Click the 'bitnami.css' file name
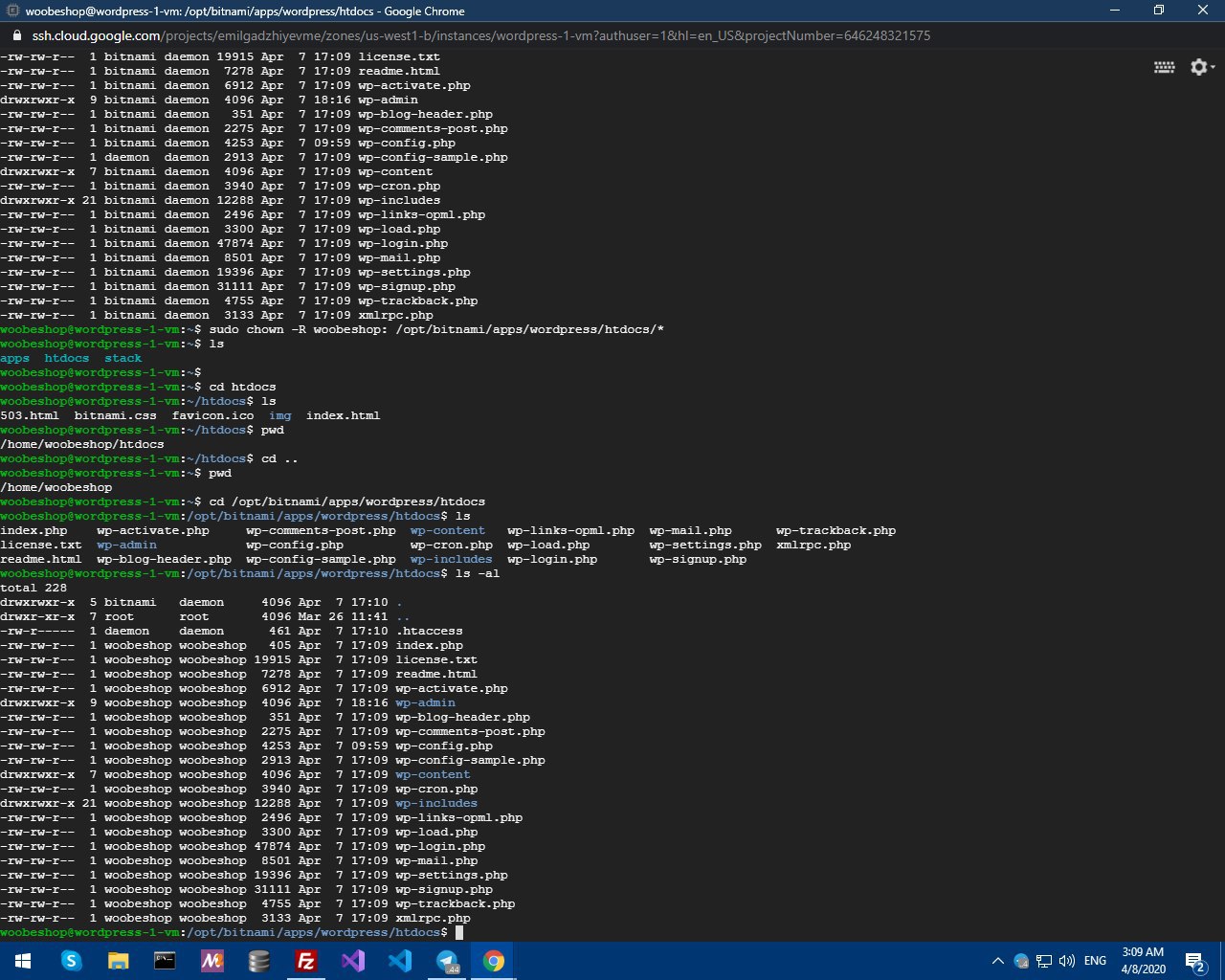The width and height of the screenshot is (1225, 980). coord(116,415)
